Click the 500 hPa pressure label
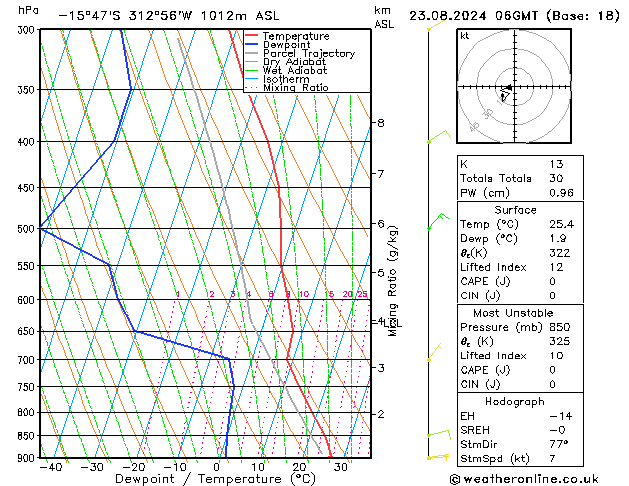The image size is (629, 486). pyautogui.click(x=28, y=229)
